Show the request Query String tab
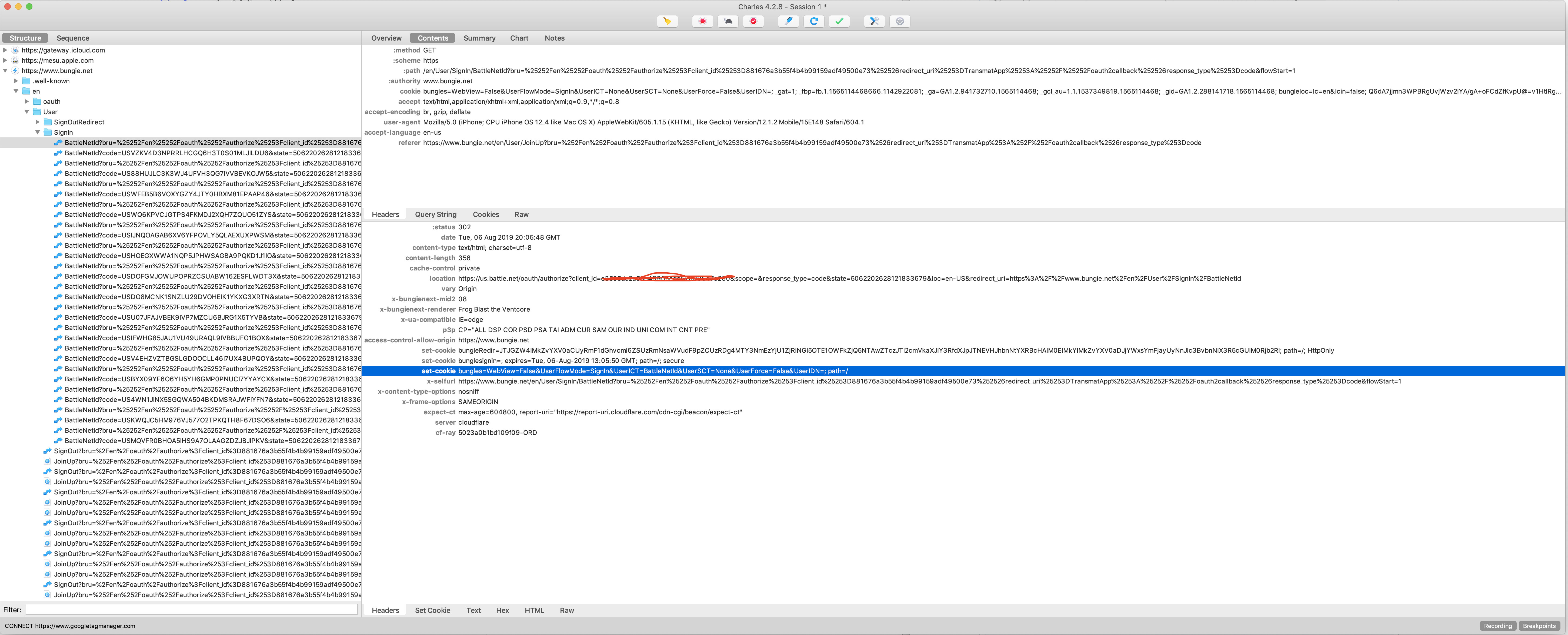The image size is (1568, 635). pyautogui.click(x=436, y=214)
